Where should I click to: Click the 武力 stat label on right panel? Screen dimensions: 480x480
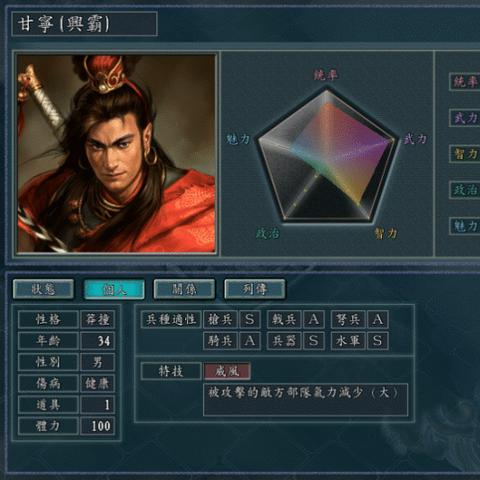(x=465, y=118)
